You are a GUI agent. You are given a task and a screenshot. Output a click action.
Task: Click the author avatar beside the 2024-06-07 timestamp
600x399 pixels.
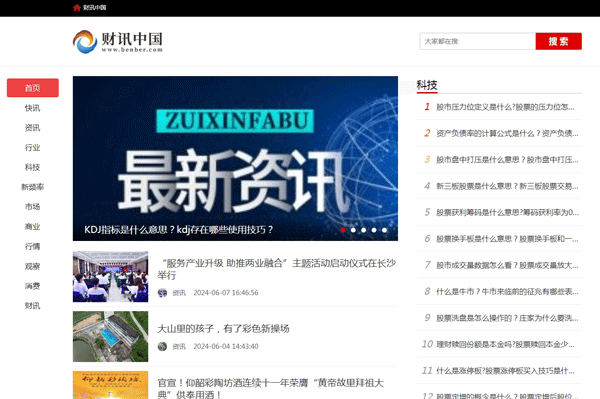coord(162,293)
